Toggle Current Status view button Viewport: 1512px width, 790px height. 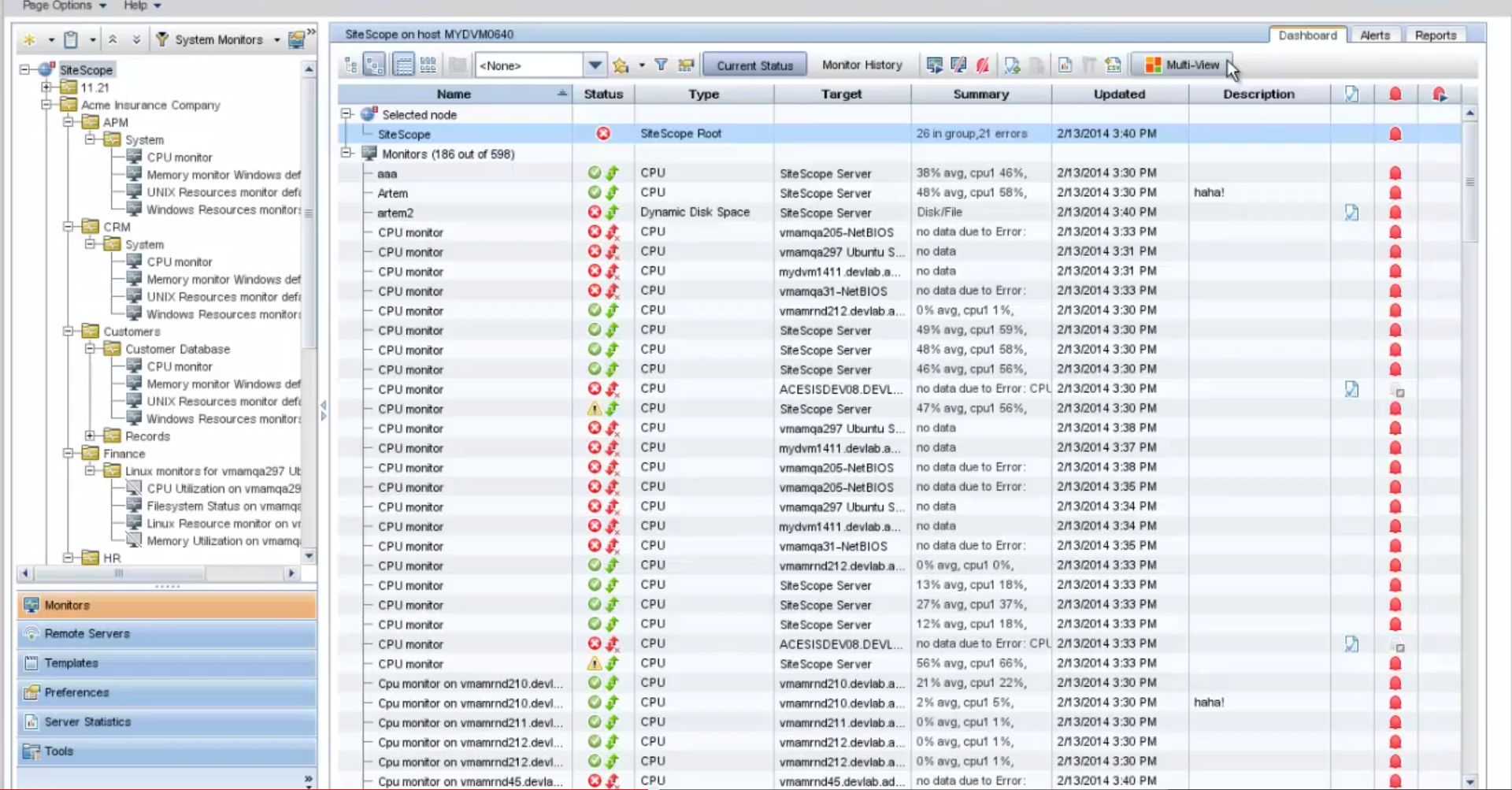(754, 65)
